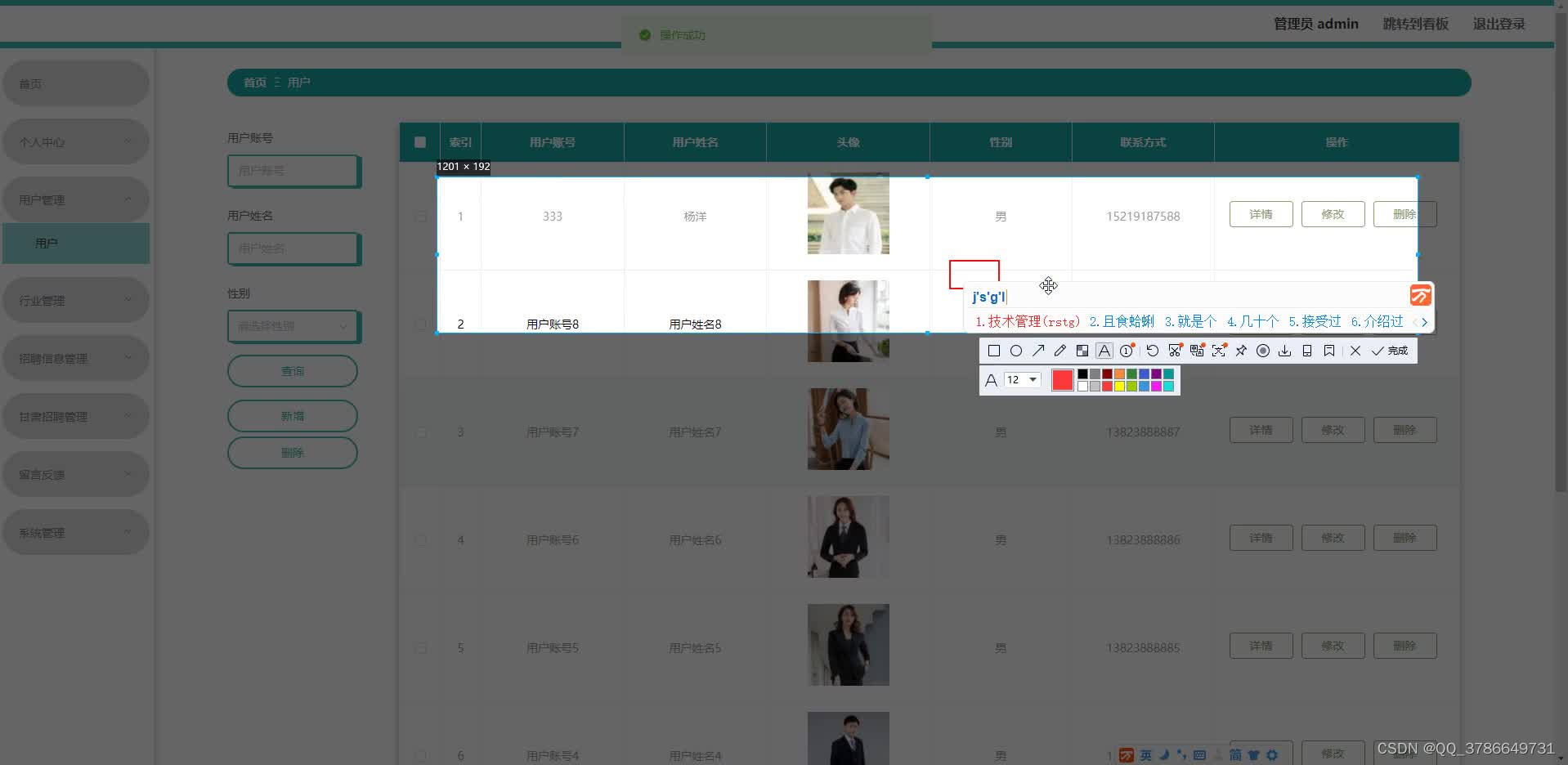Image resolution: width=1568 pixels, height=765 pixels.
Task: Click the orange IME logo in candidate box
Action: pyautogui.click(x=1421, y=295)
